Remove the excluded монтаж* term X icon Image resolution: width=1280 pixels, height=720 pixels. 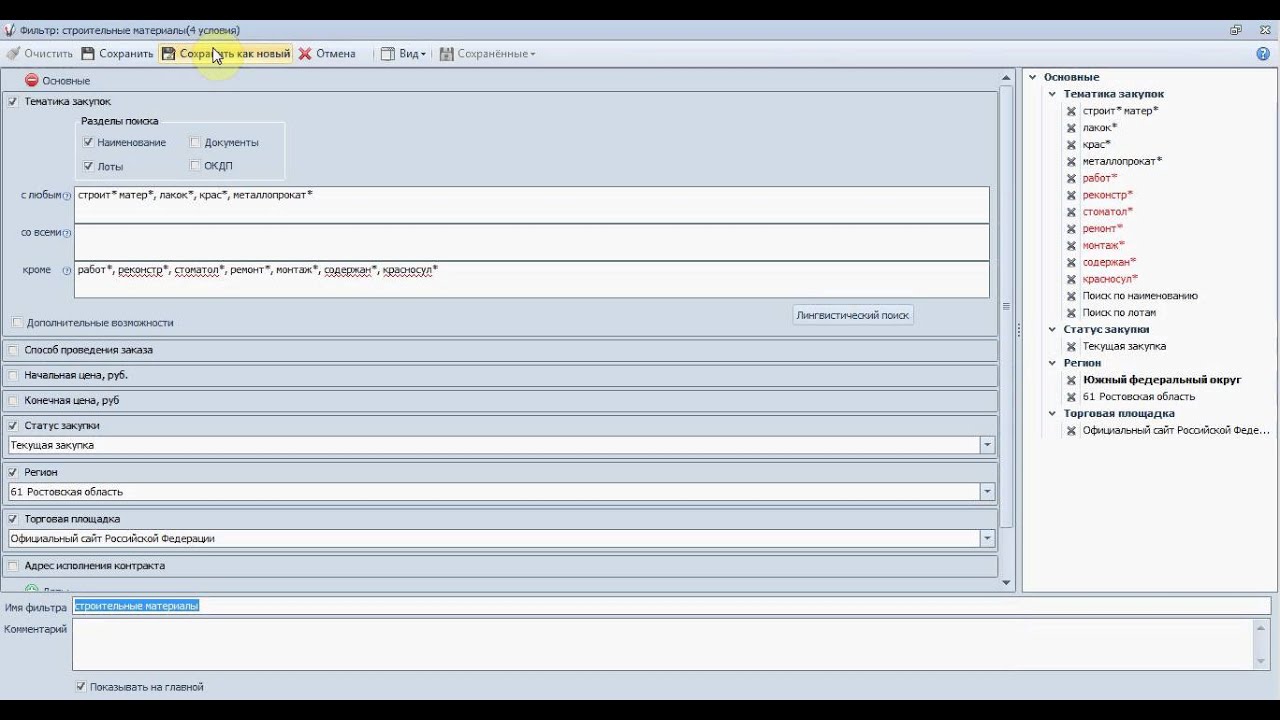click(1071, 246)
